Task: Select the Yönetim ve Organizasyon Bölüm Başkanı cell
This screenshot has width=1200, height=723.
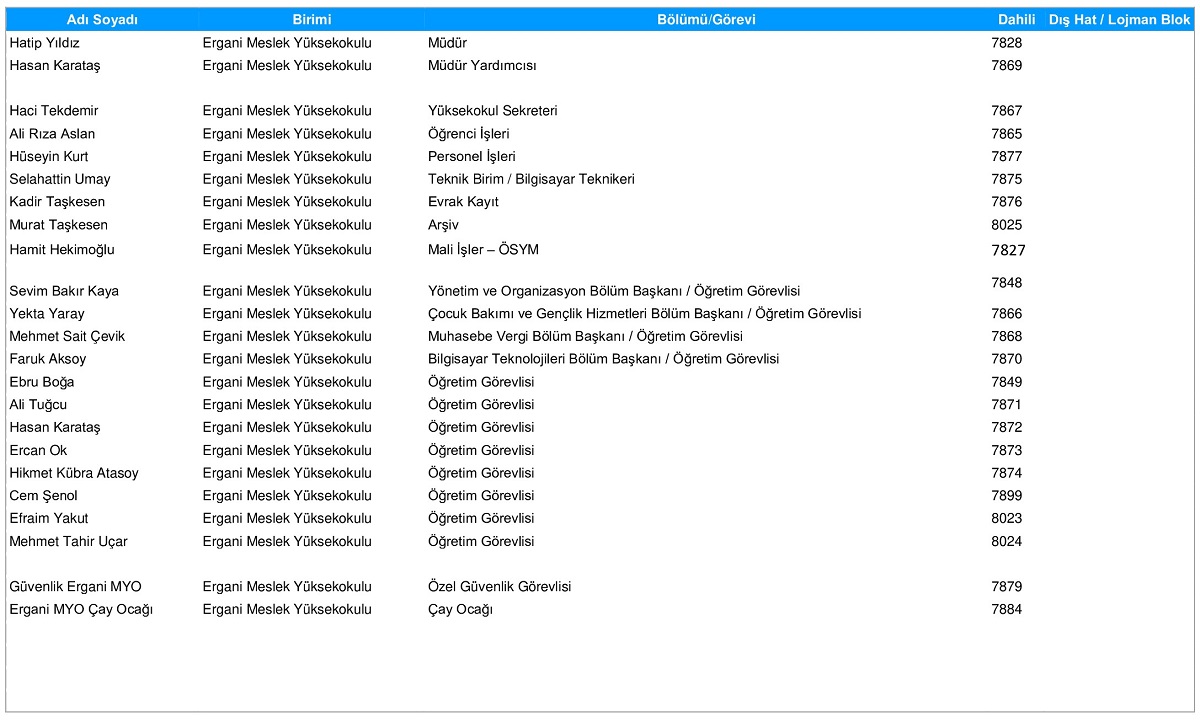Action: pos(614,291)
